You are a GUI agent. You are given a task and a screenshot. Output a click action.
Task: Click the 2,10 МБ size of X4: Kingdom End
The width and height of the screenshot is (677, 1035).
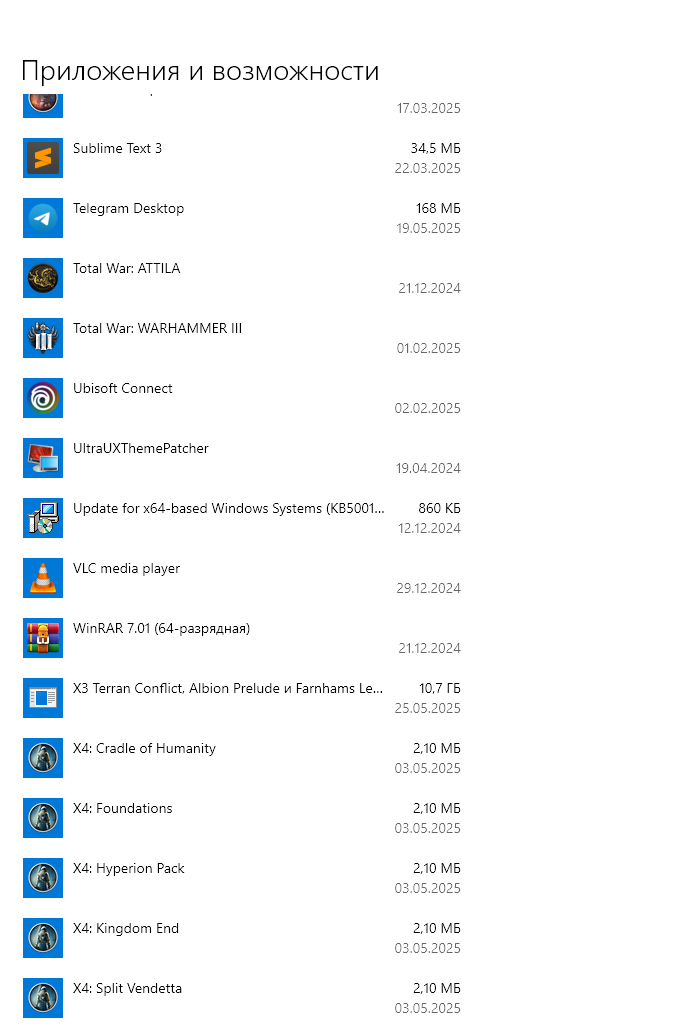(437, 929)
